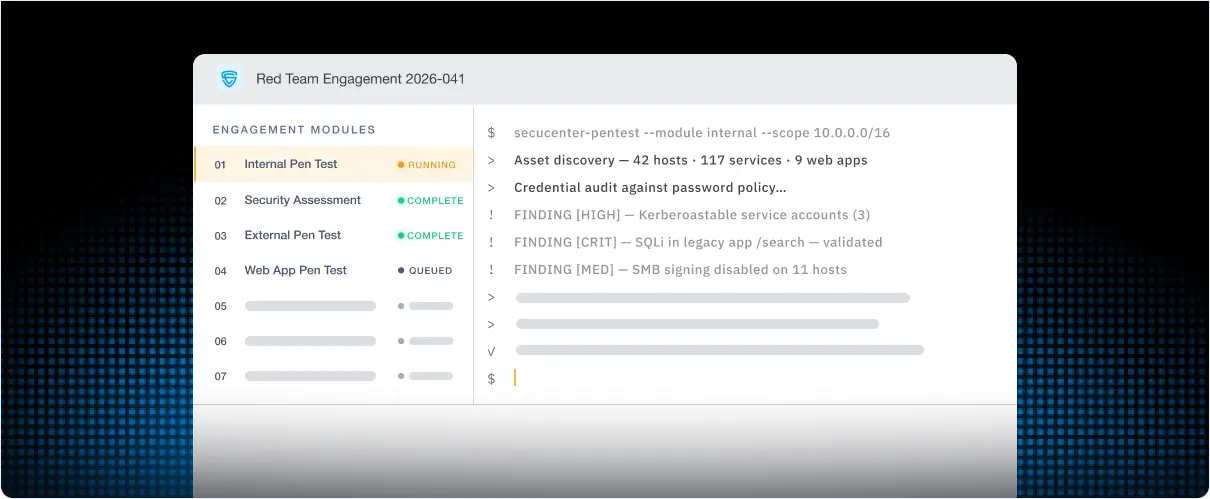
Task: Click the orange RUNNING status badge
Action: [427, 165]
